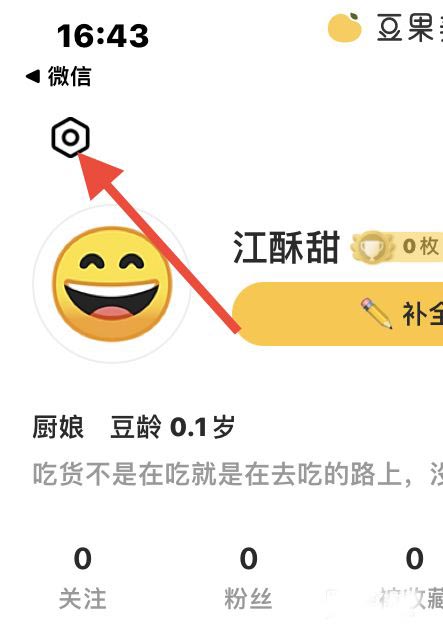Tap the pencil icon on yellow button
This screenshot has height=631, width=443.
(376, 313)
